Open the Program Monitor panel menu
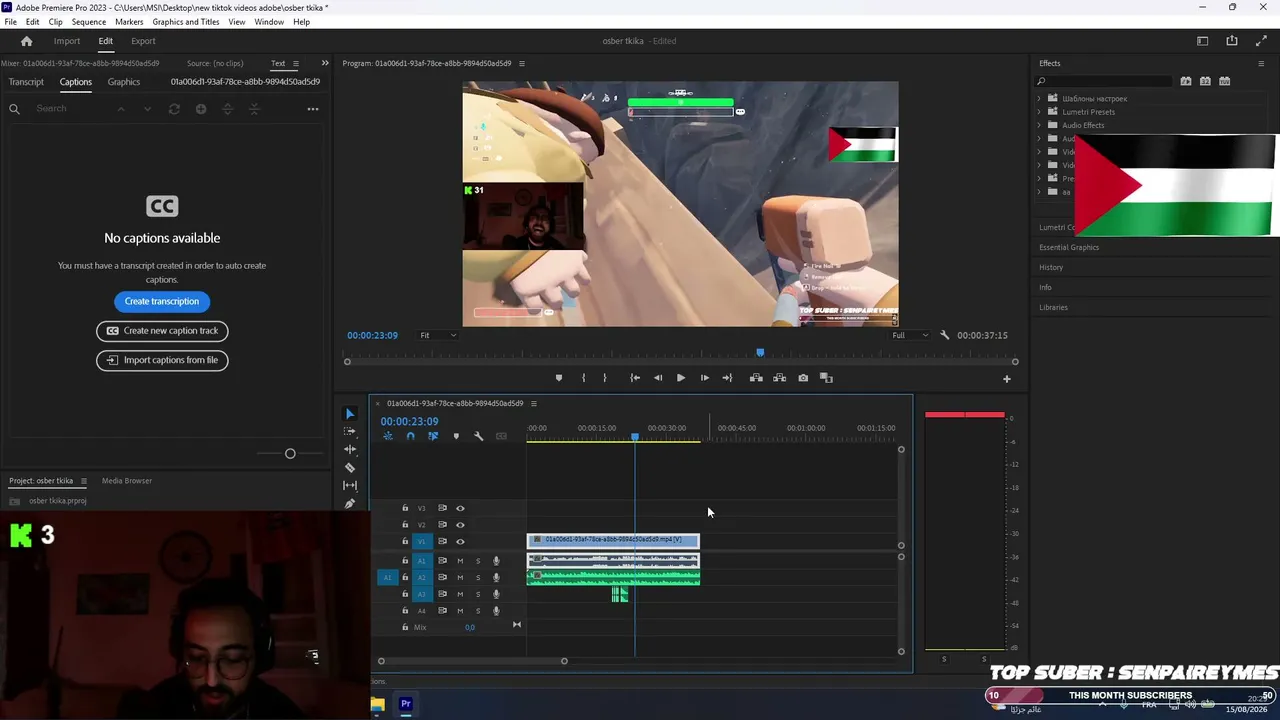 coord(521,64)
